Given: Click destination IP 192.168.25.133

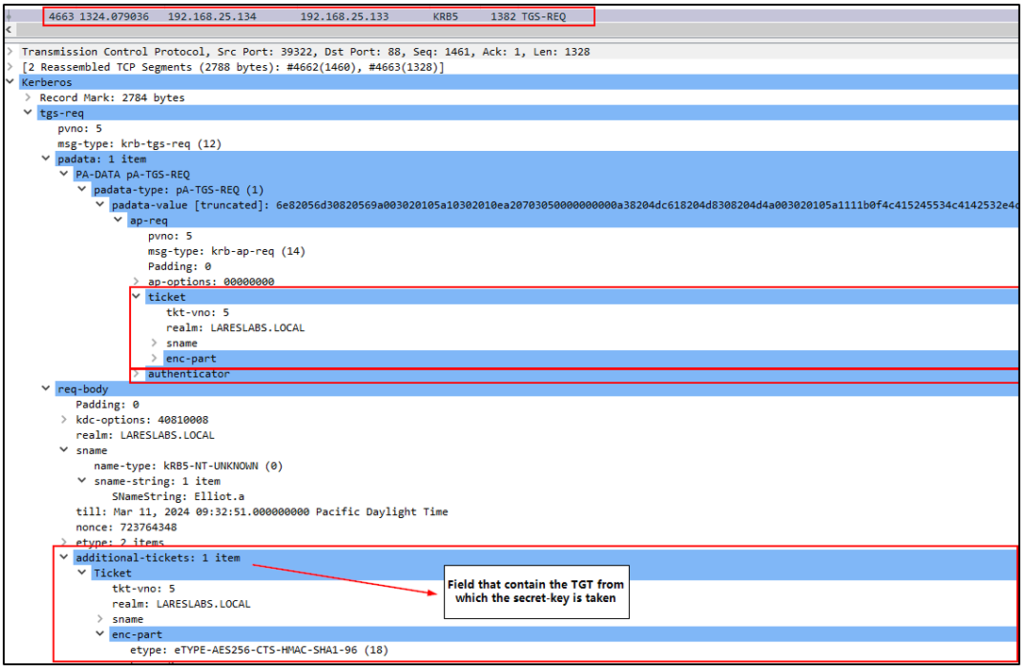Looking at the screenshot, I should [x=344, y=16].
